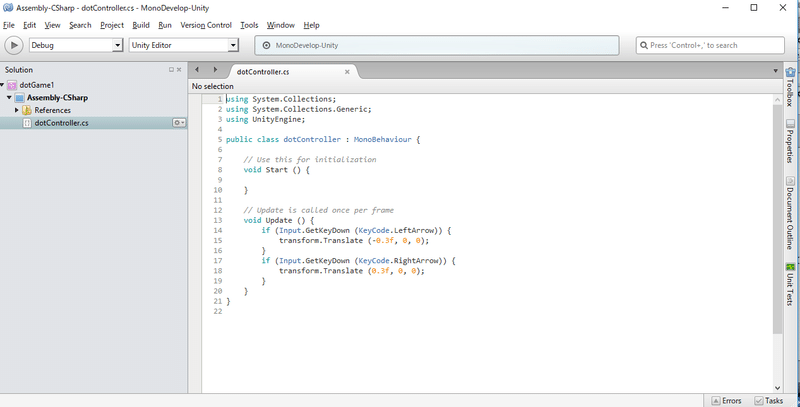
Task: Open the Unit Tests side pad
Action: point(790,284)
